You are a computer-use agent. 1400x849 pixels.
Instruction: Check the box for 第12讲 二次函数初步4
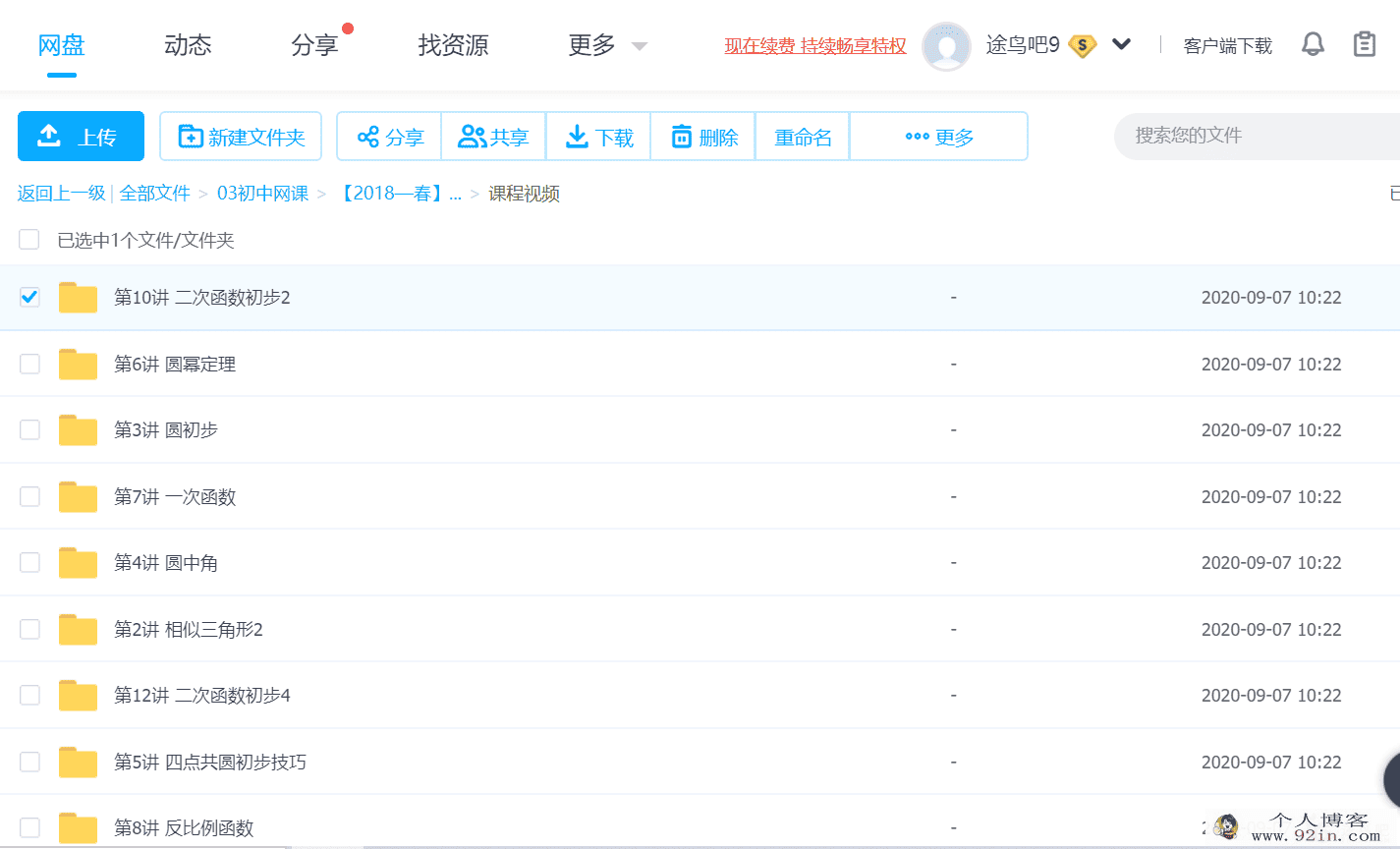29,695
